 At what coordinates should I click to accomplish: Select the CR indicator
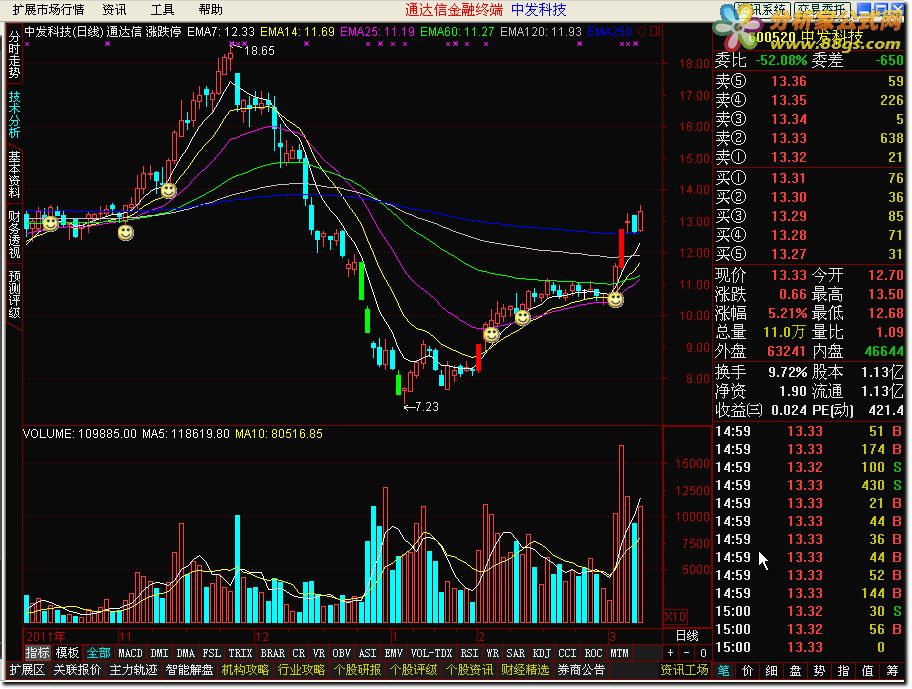(298, 653)
